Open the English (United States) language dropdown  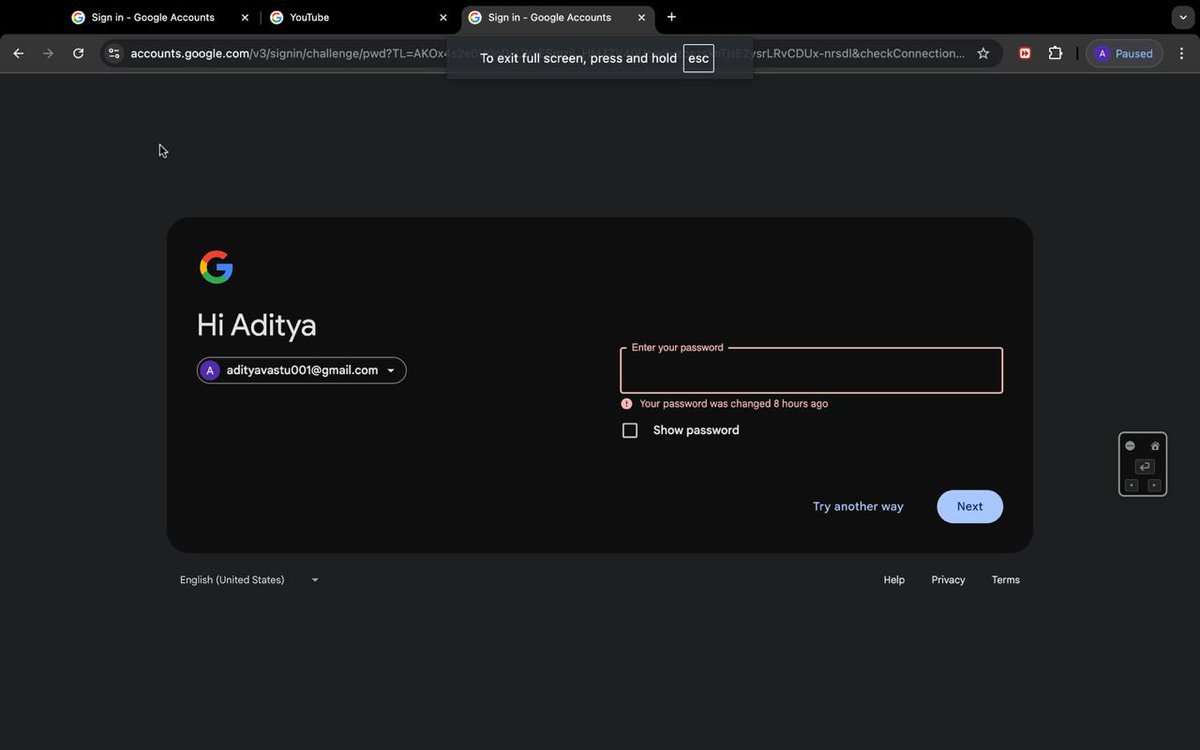pyautogui.click(x=249, y=580)
